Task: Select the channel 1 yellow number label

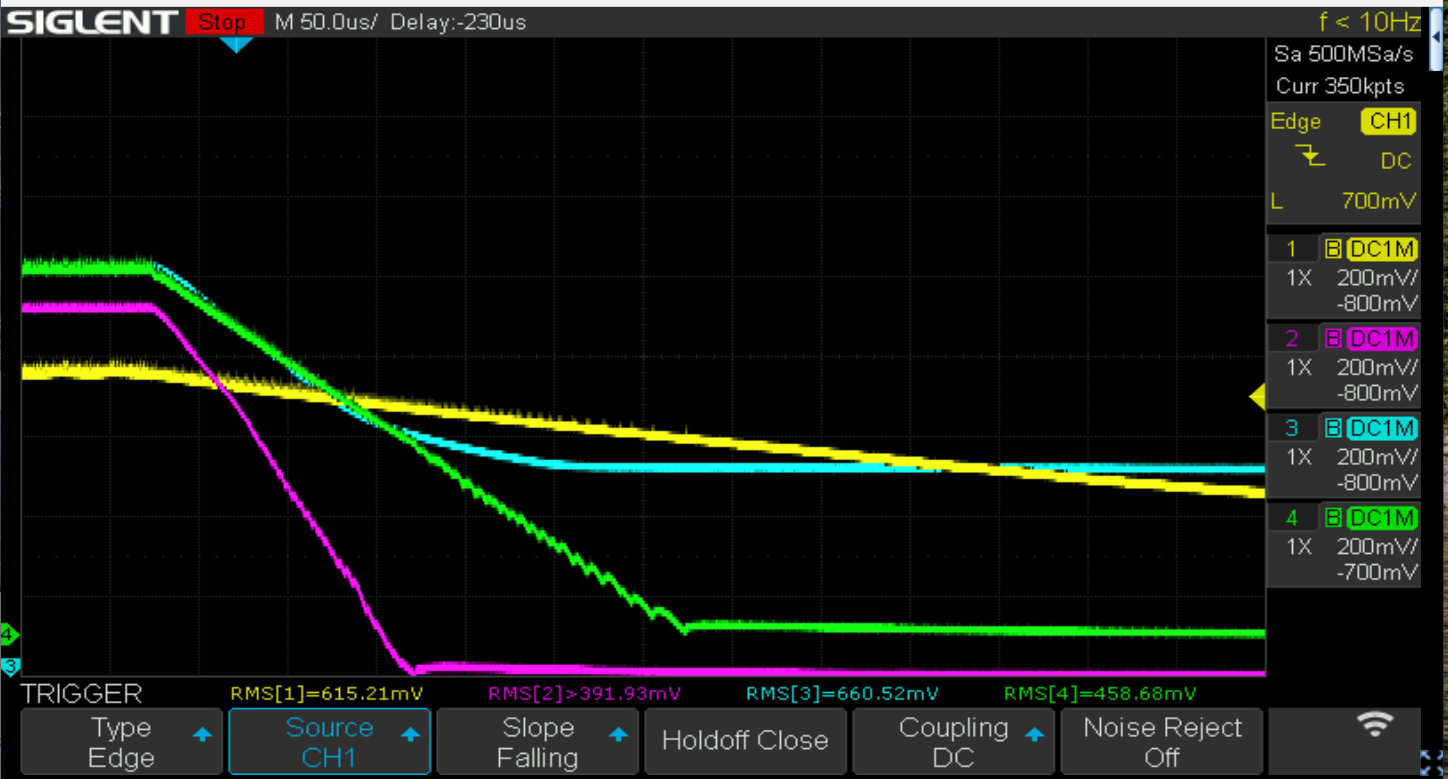Action: point(1292,249)
